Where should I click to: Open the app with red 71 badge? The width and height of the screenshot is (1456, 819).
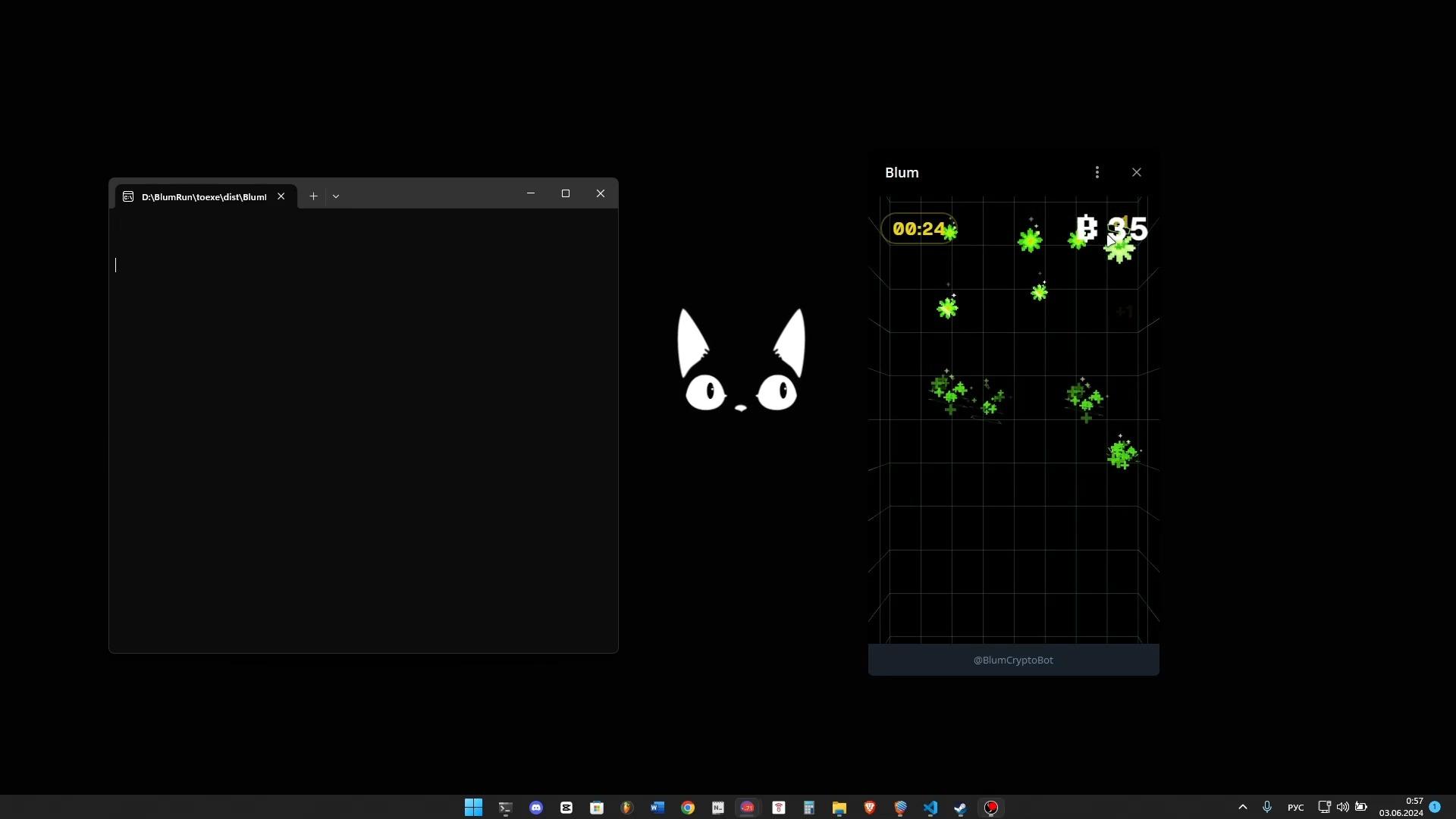tap(748, 808)
